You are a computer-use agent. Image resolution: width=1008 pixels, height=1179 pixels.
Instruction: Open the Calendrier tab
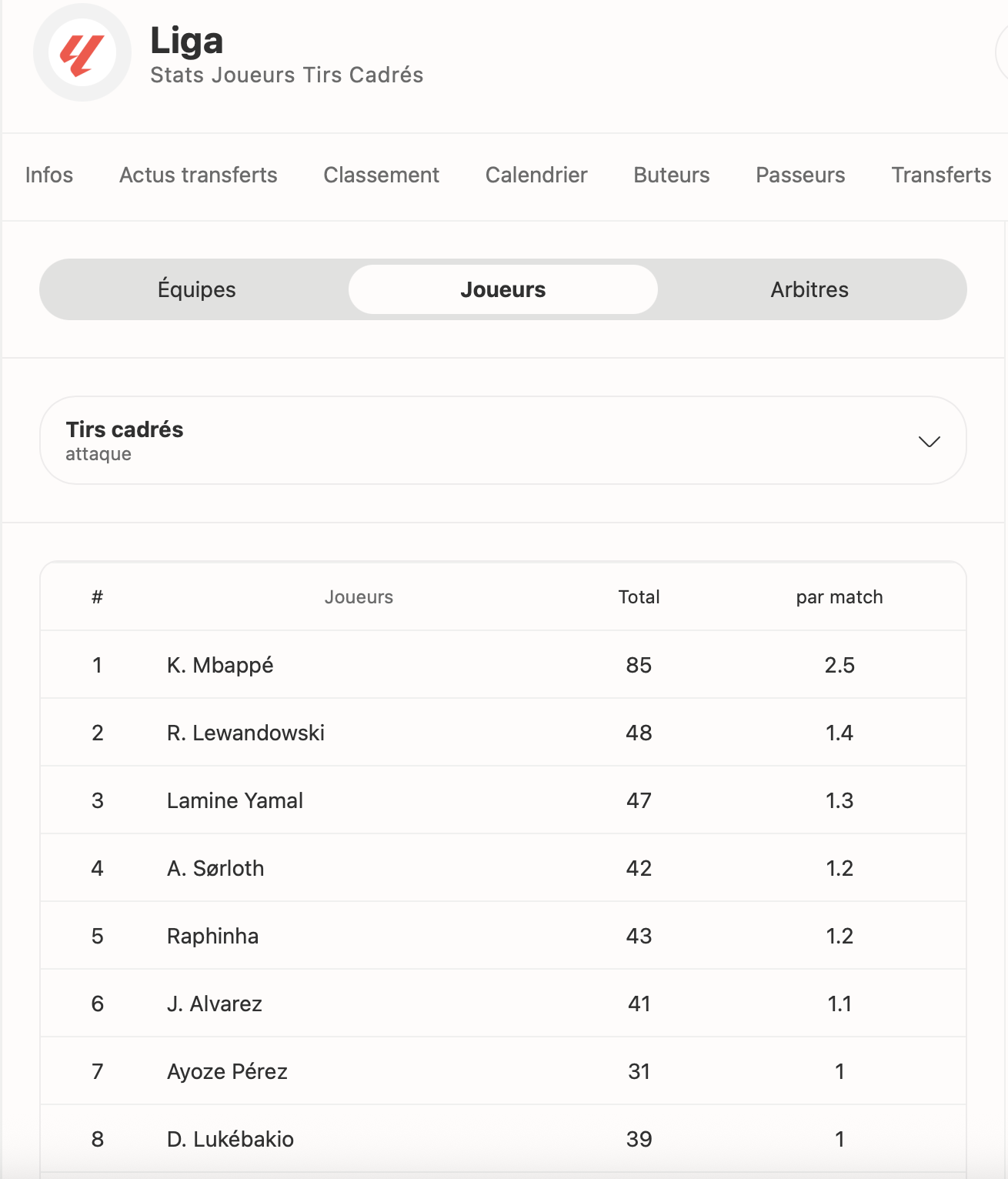coord(536,175)
